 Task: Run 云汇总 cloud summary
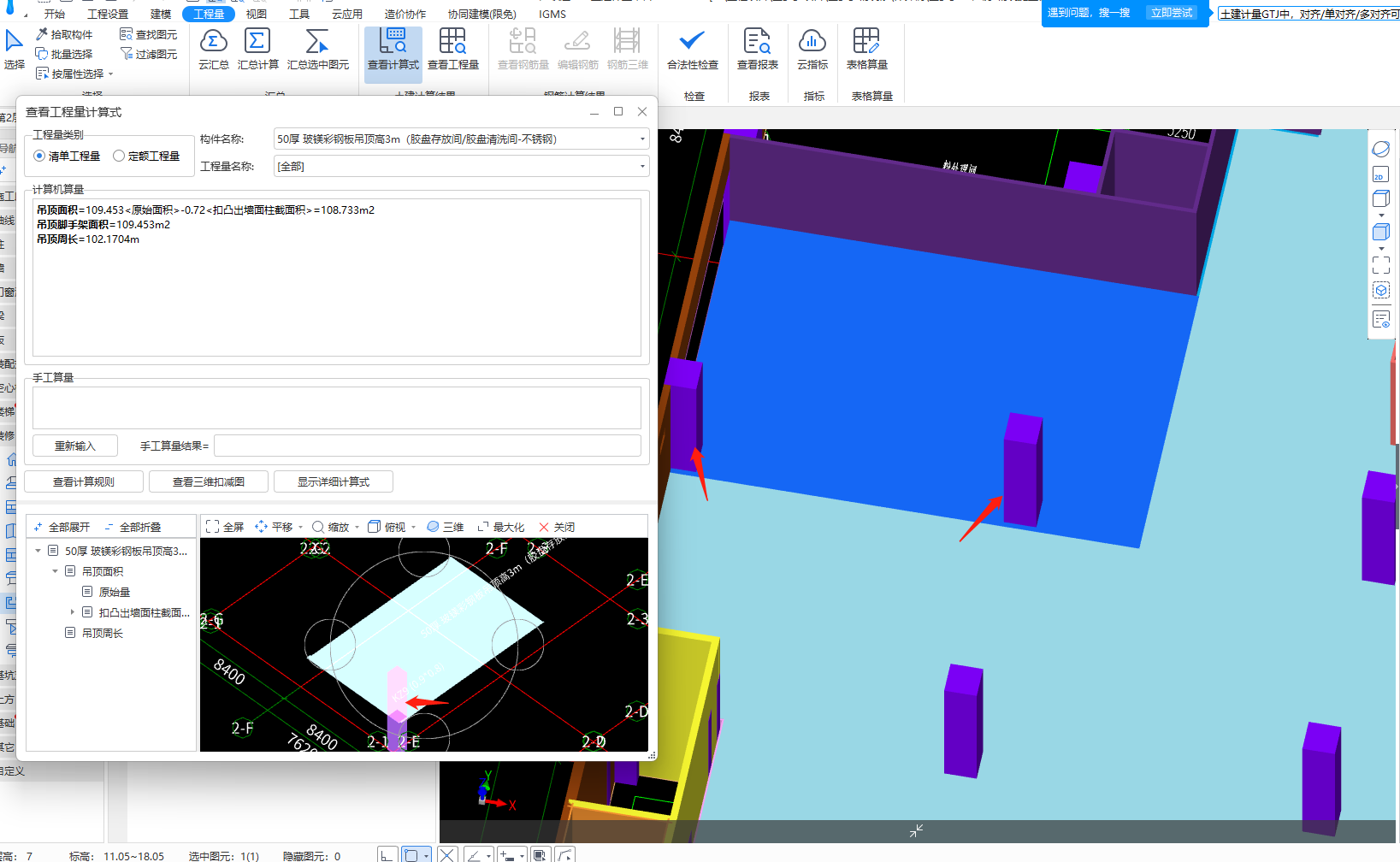pyautogui.click(x=214, y=50)
